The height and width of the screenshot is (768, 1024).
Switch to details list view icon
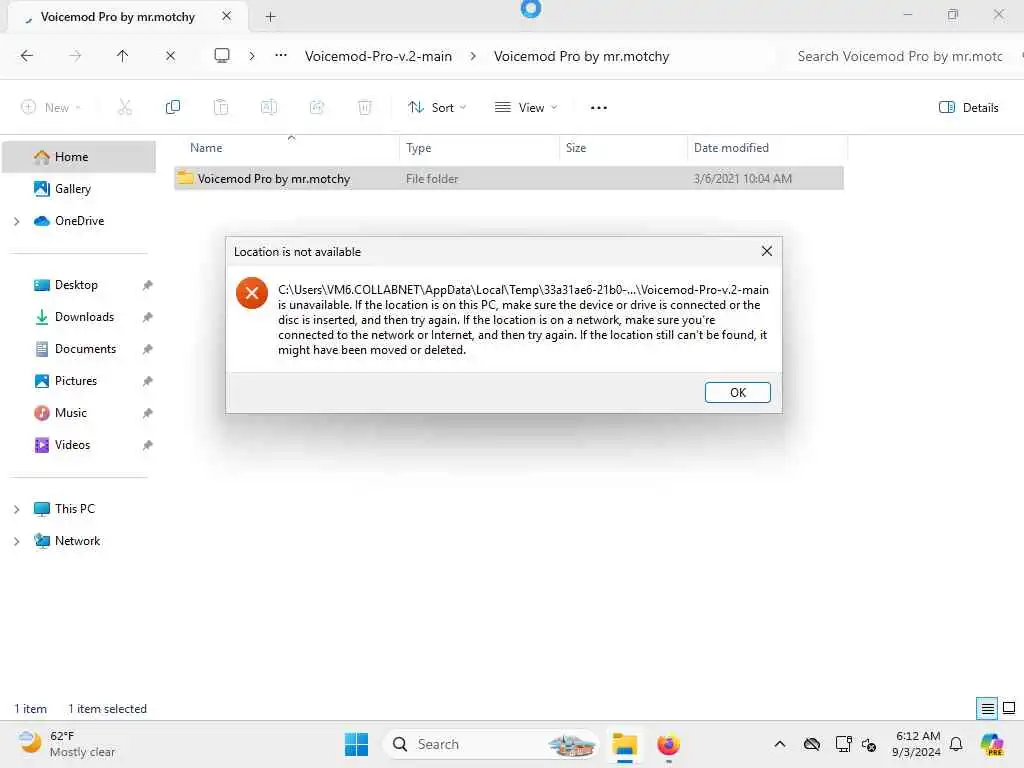[x=987, y=708]
